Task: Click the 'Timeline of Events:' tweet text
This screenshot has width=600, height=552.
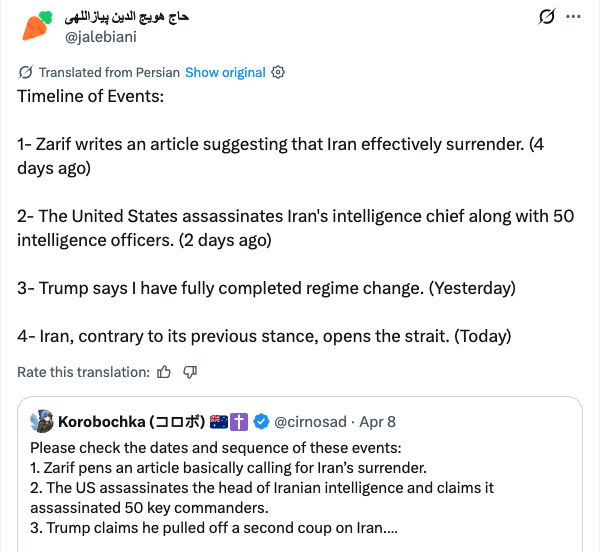Action: tap(90, 97)
